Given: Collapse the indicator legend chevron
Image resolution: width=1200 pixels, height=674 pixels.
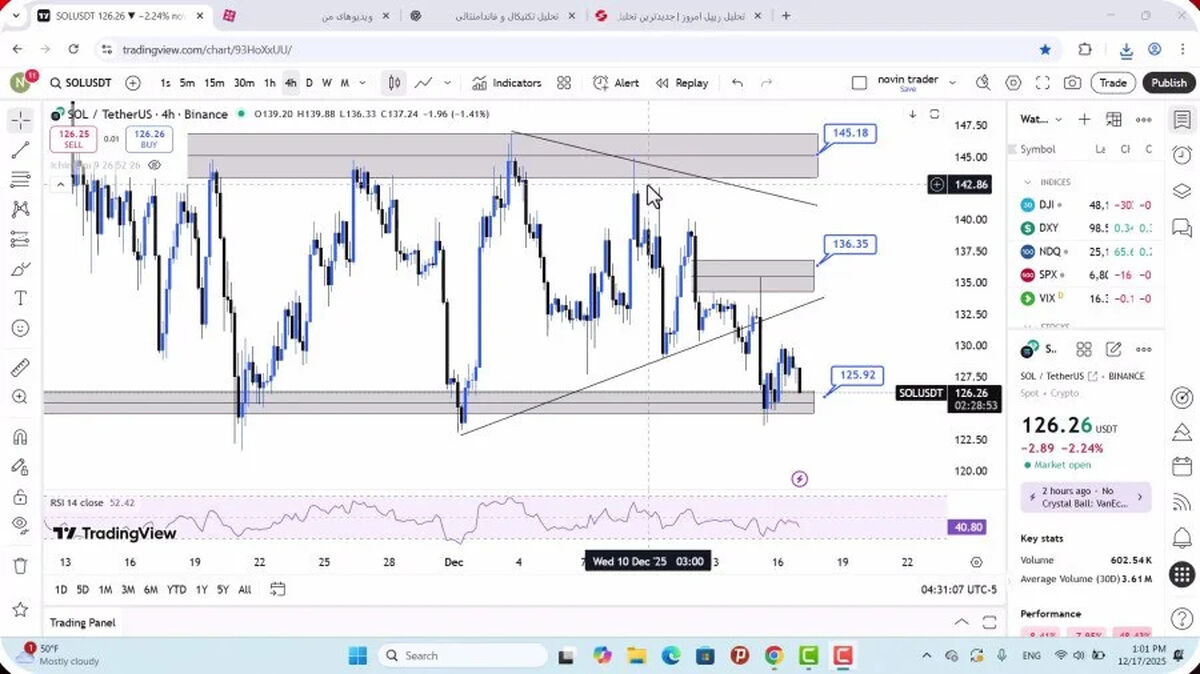Looking at the screenshot, I should [x=60, y=184].
